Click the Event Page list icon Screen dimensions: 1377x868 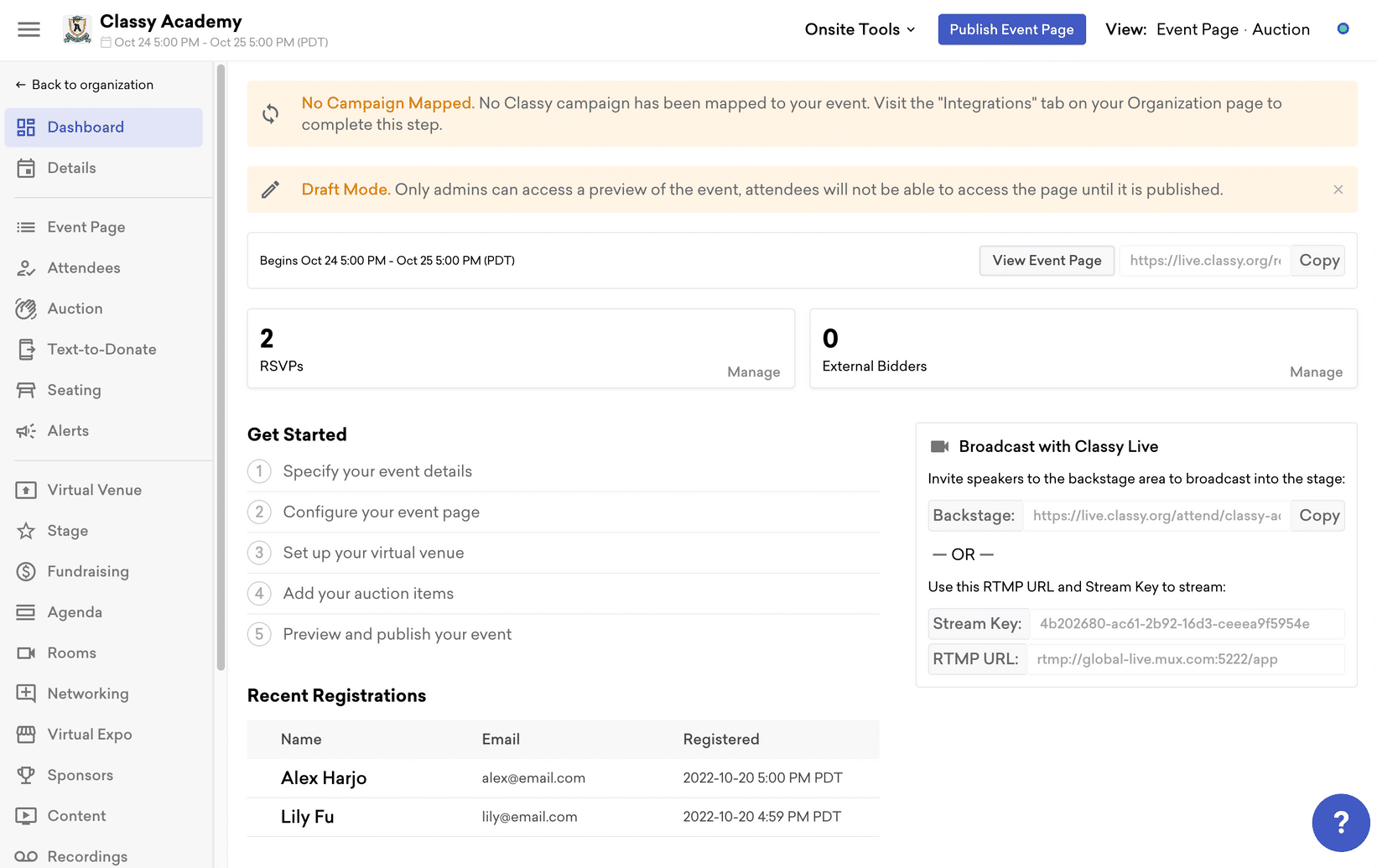(x=26, y=227)
